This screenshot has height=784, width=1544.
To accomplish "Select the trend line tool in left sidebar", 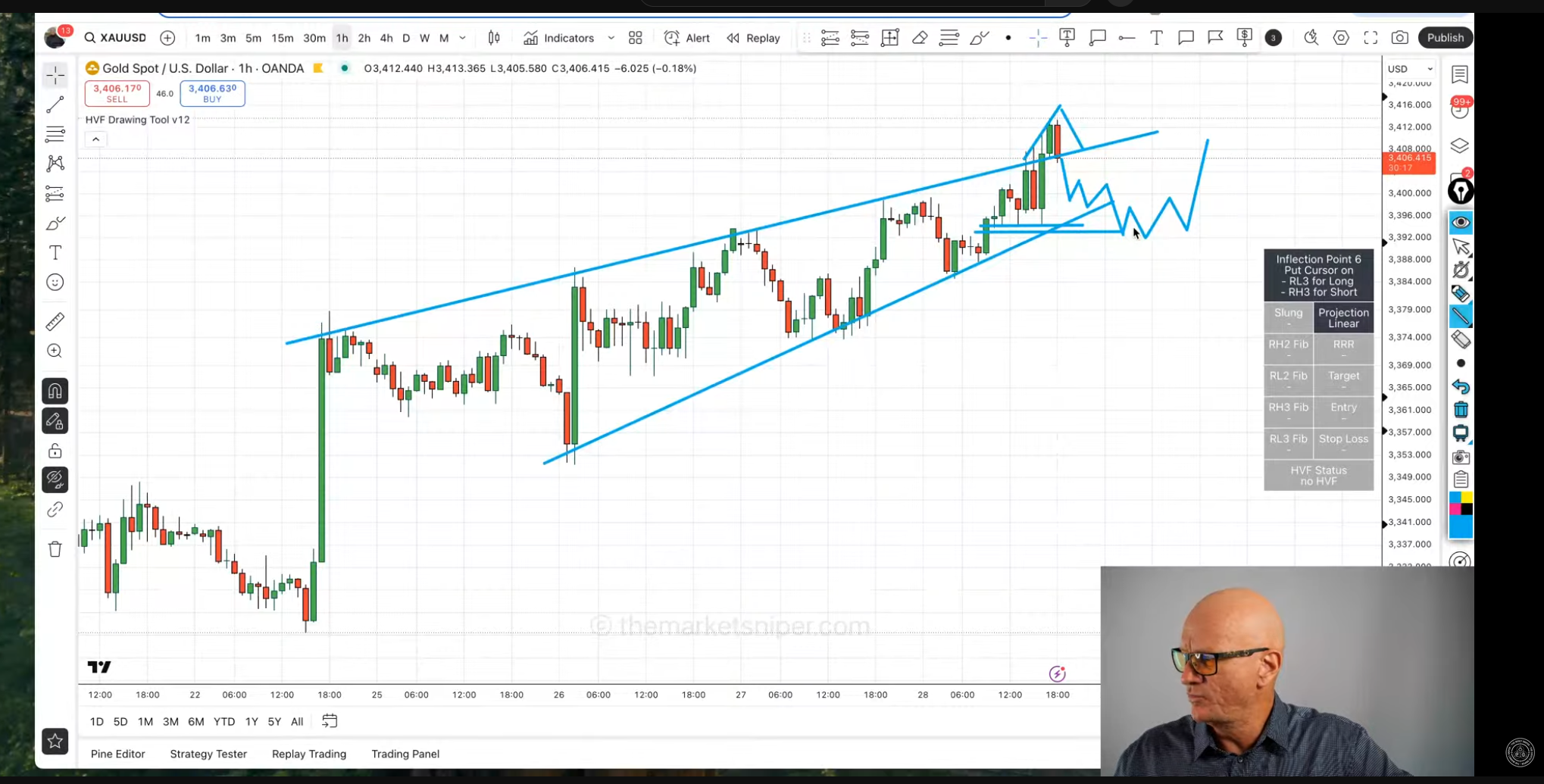I will (x=55, y=105).
